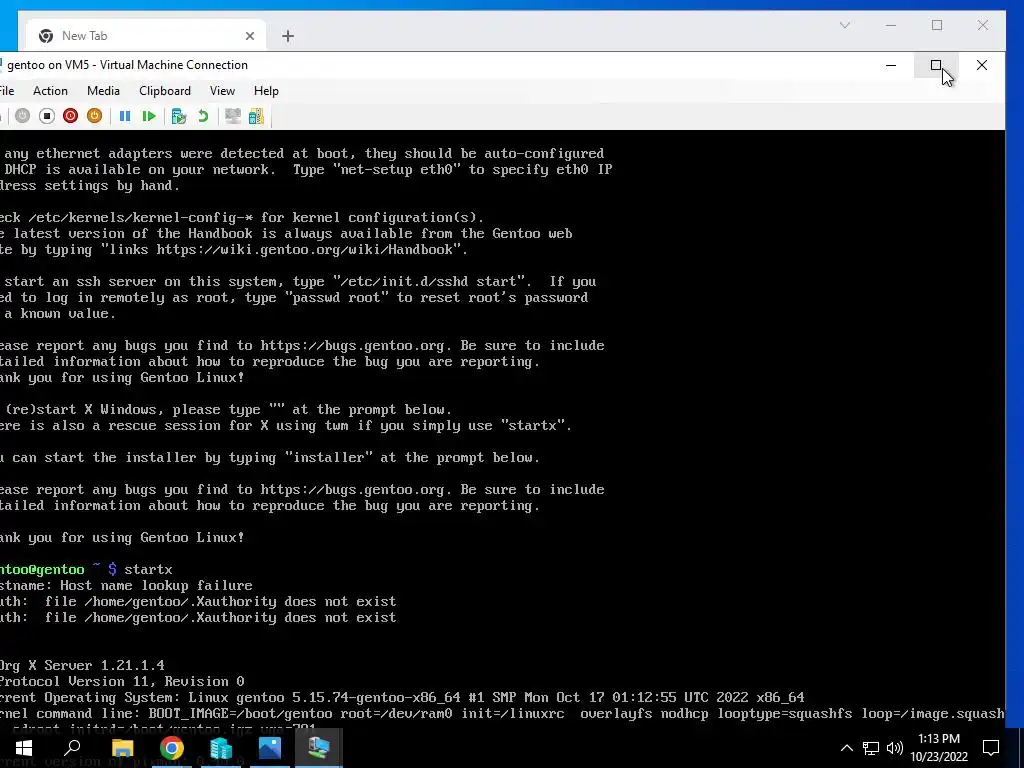Switch to Google Chrome on the taskbar
1024x768 pixels.
(x=172, y=748)
